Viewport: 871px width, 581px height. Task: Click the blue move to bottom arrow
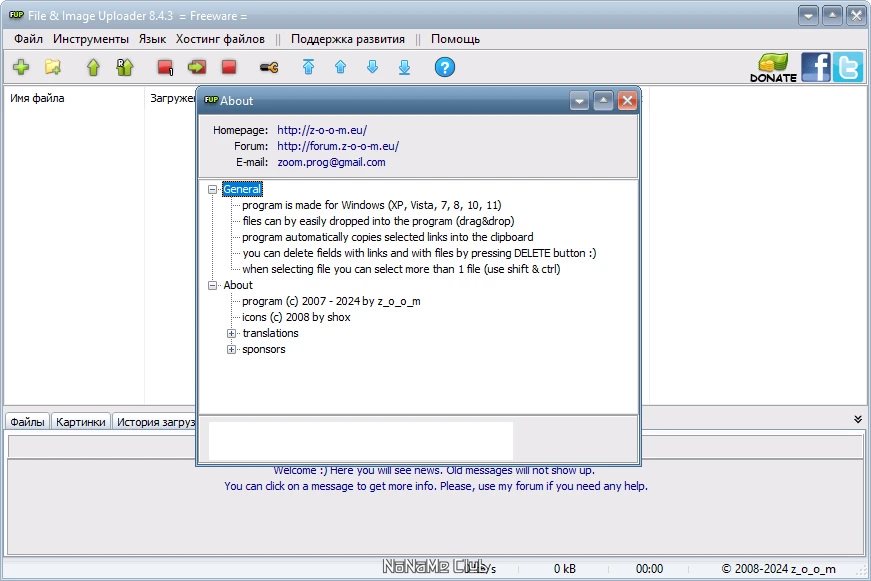pyautogui.click(x=404, y=67)
